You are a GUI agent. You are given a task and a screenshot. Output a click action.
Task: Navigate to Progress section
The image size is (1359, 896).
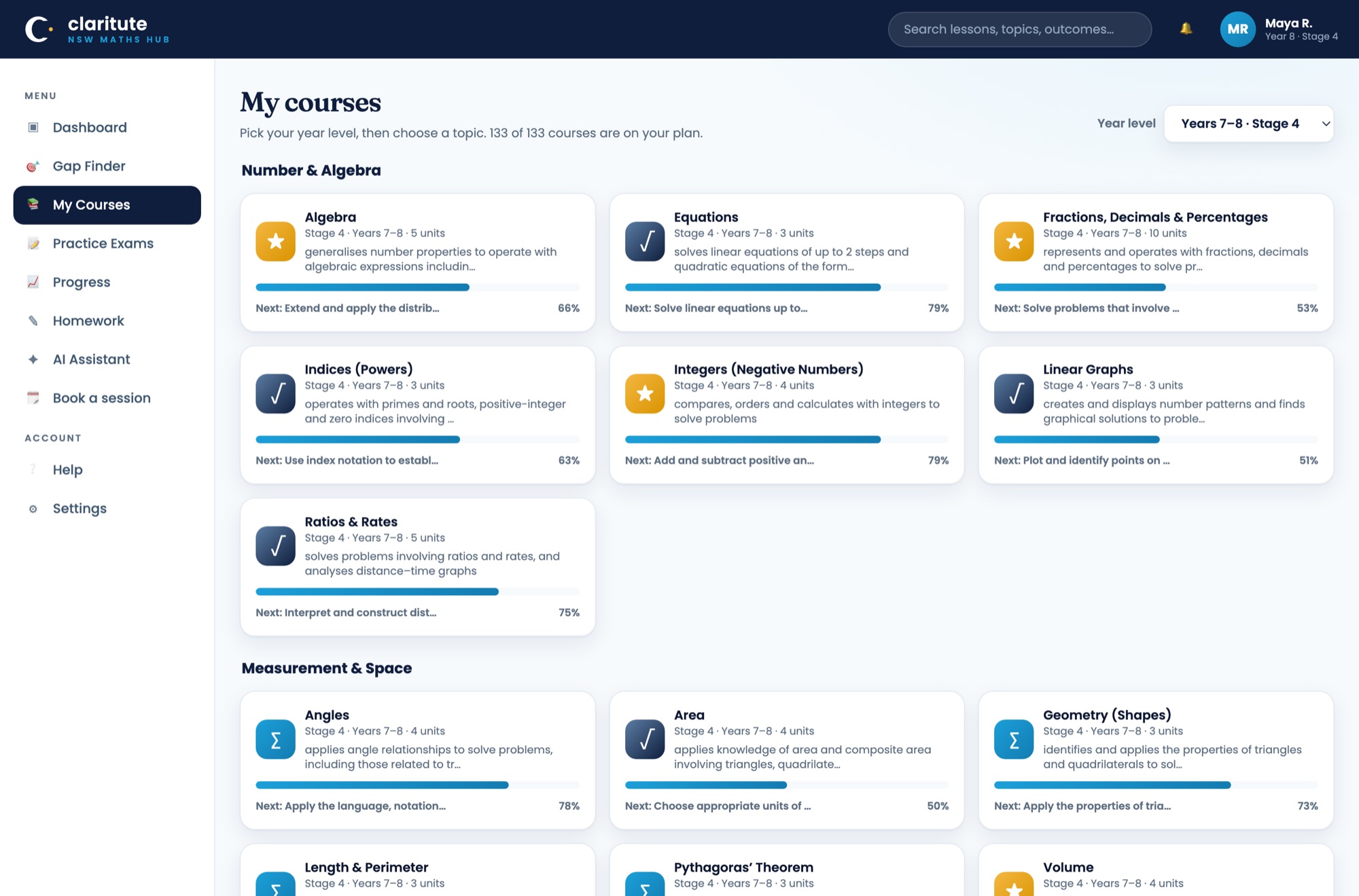click(107, 282)
